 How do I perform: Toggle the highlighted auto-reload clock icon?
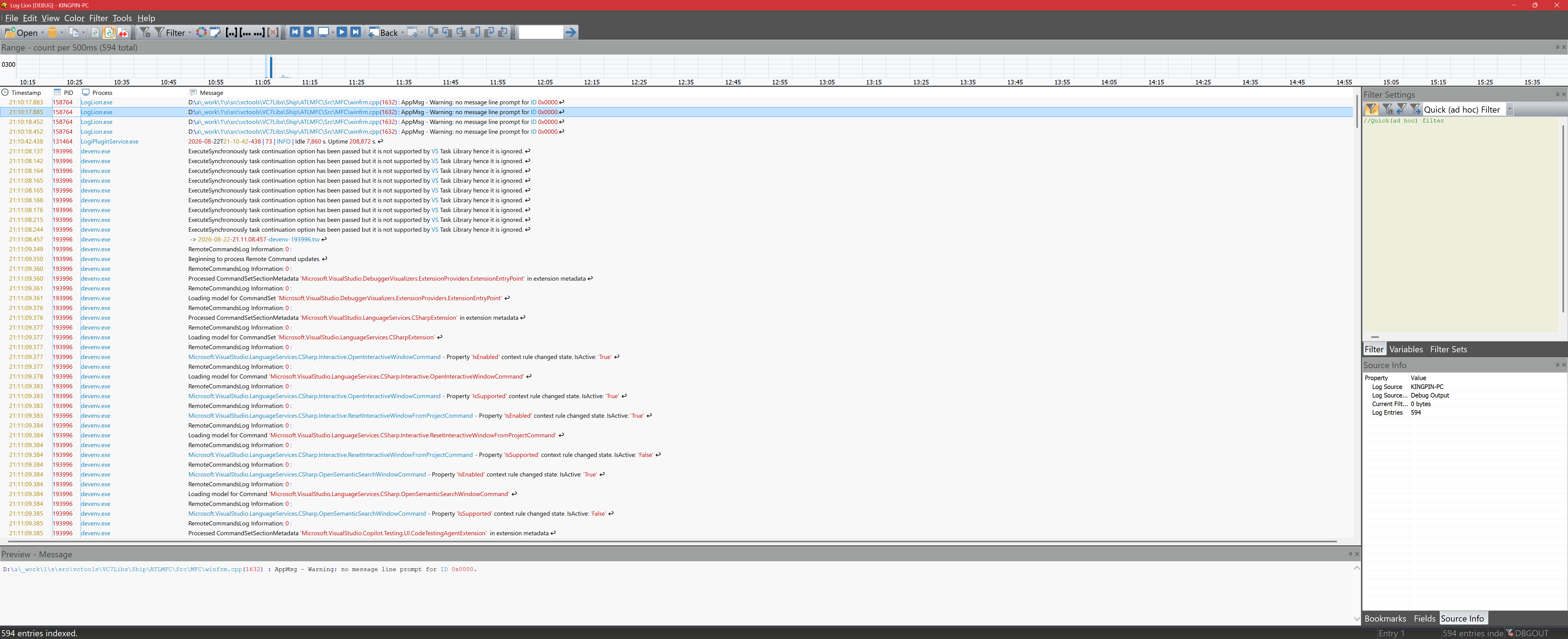click(109, 32)
